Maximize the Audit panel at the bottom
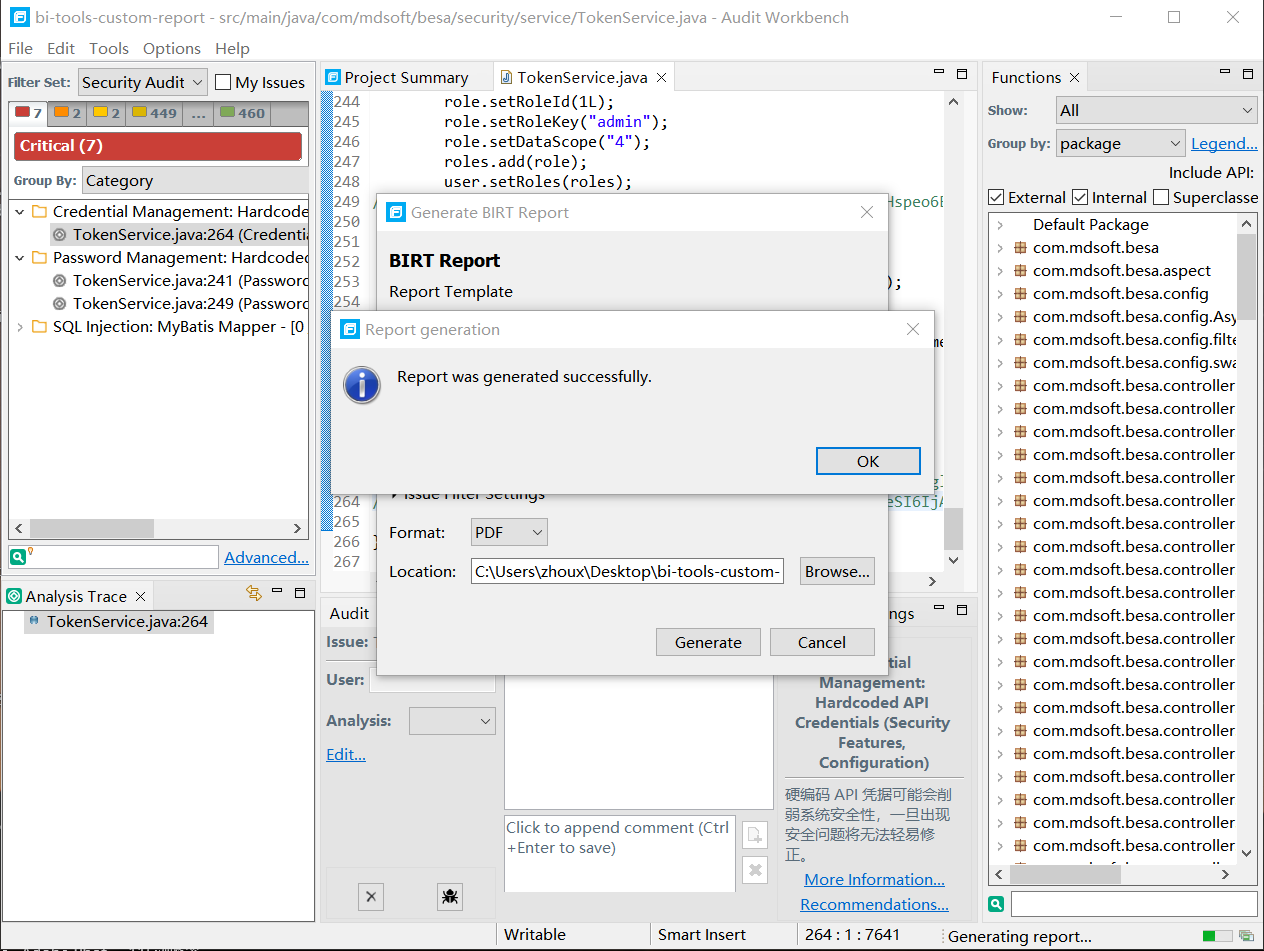 coord(962,610)
